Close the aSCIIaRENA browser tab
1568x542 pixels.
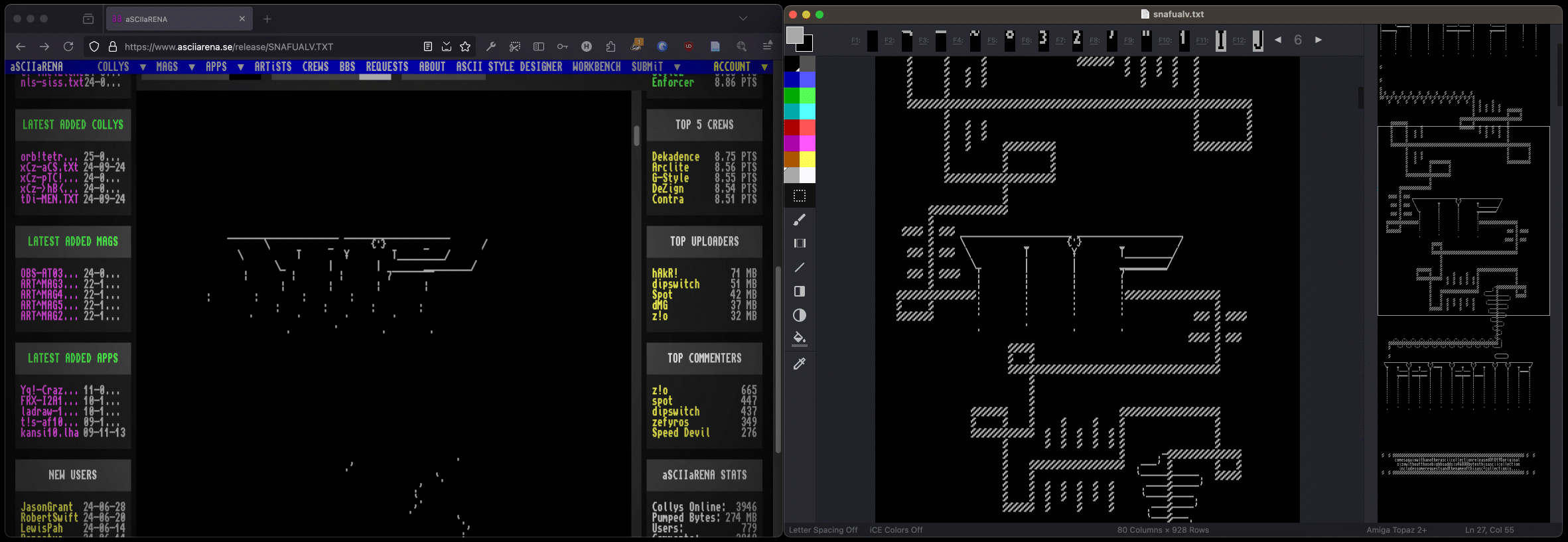[242, 19]
